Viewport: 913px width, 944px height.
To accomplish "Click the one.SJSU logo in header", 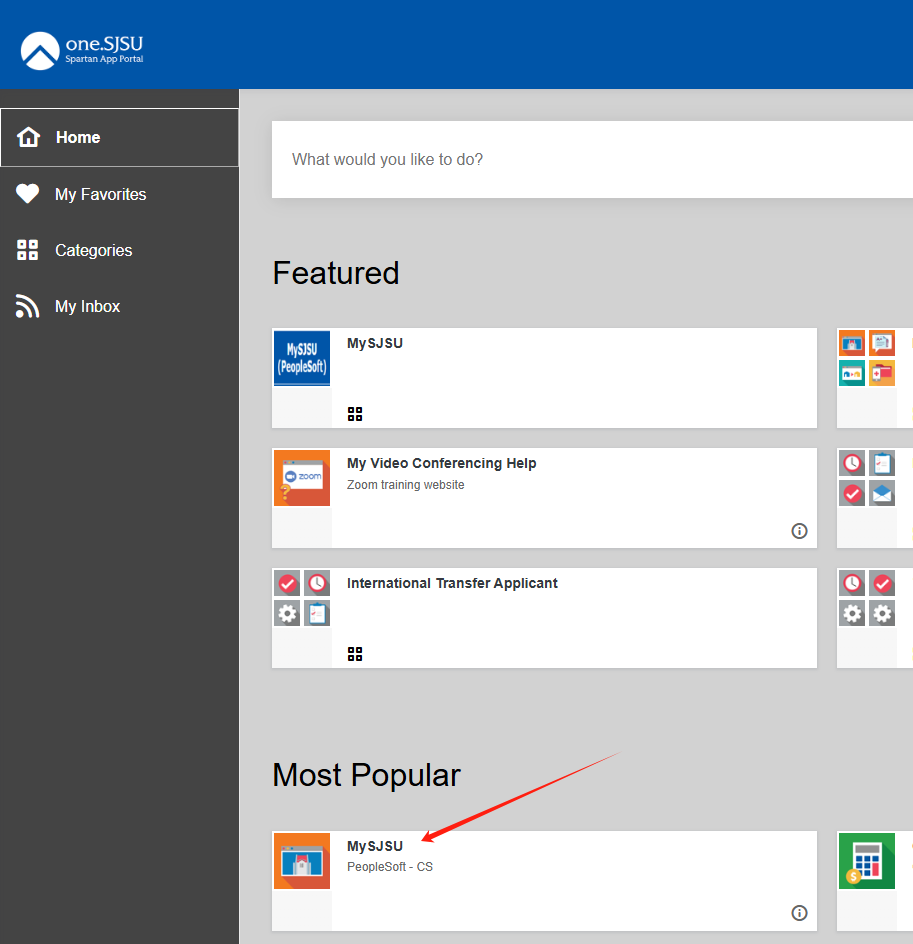I will (x=82, y=51).
